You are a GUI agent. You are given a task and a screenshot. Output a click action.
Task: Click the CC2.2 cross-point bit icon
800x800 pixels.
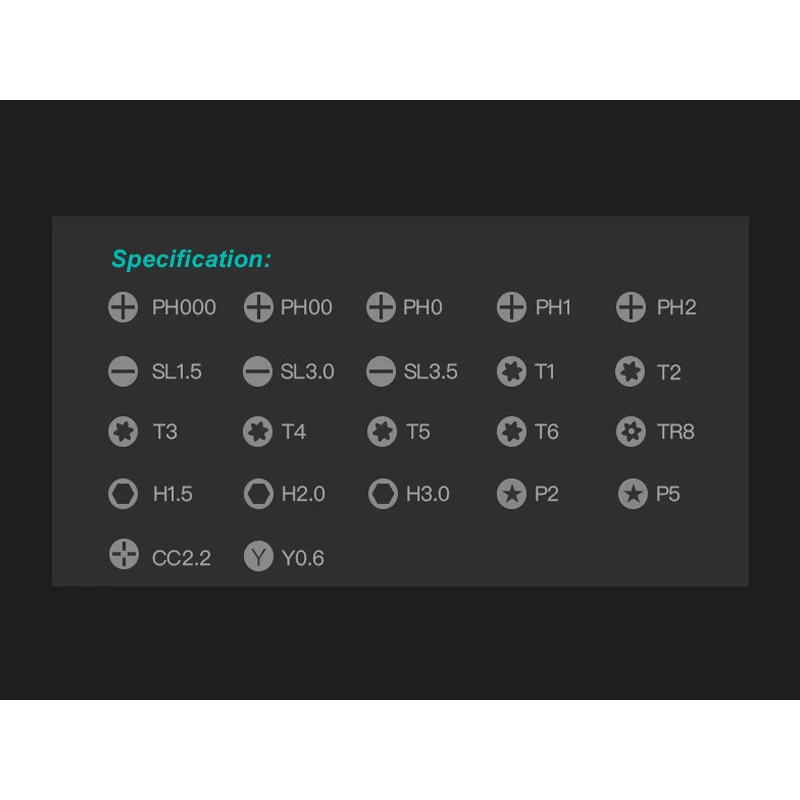124,555
